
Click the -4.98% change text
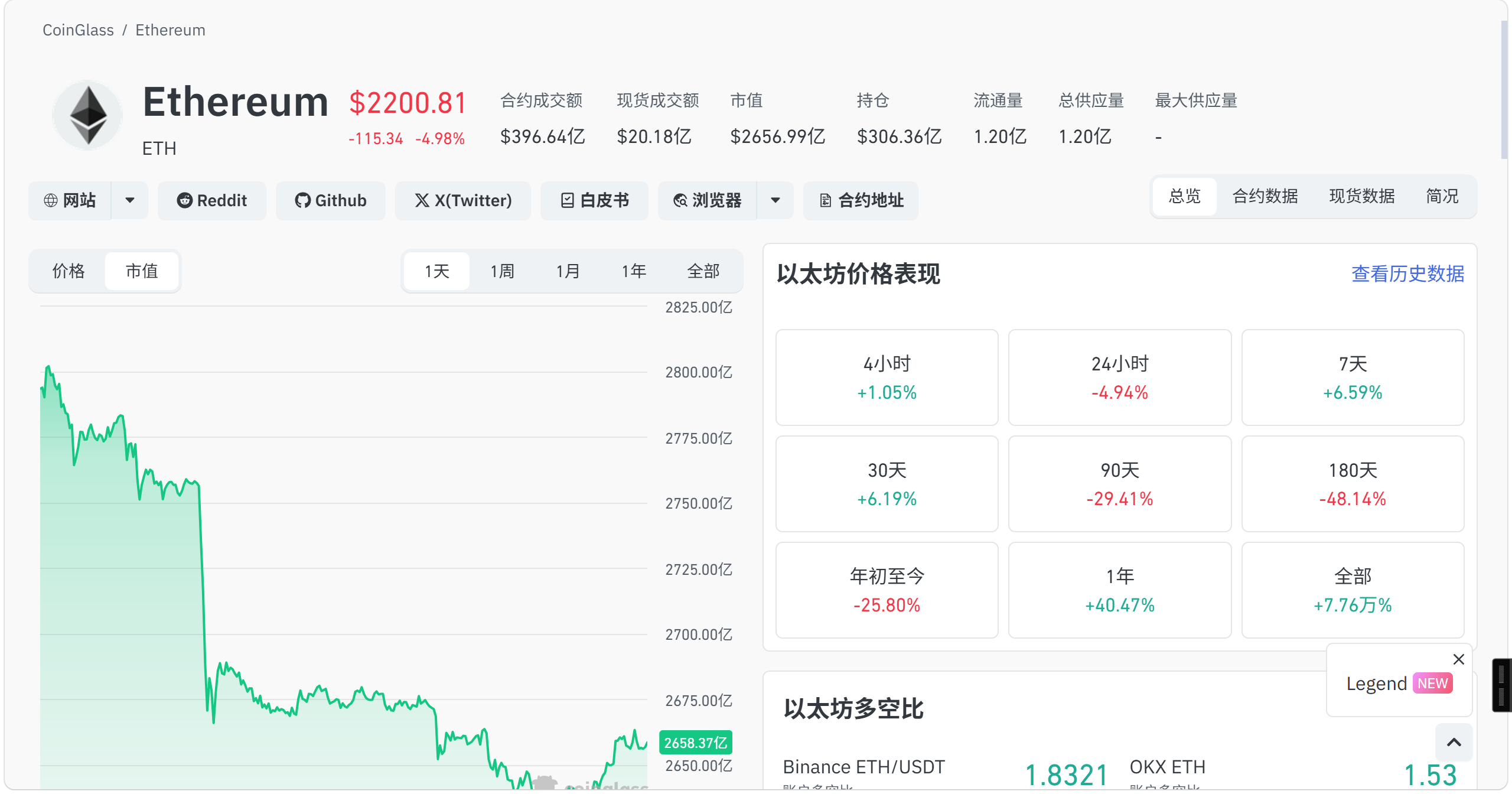pos(440,139)
